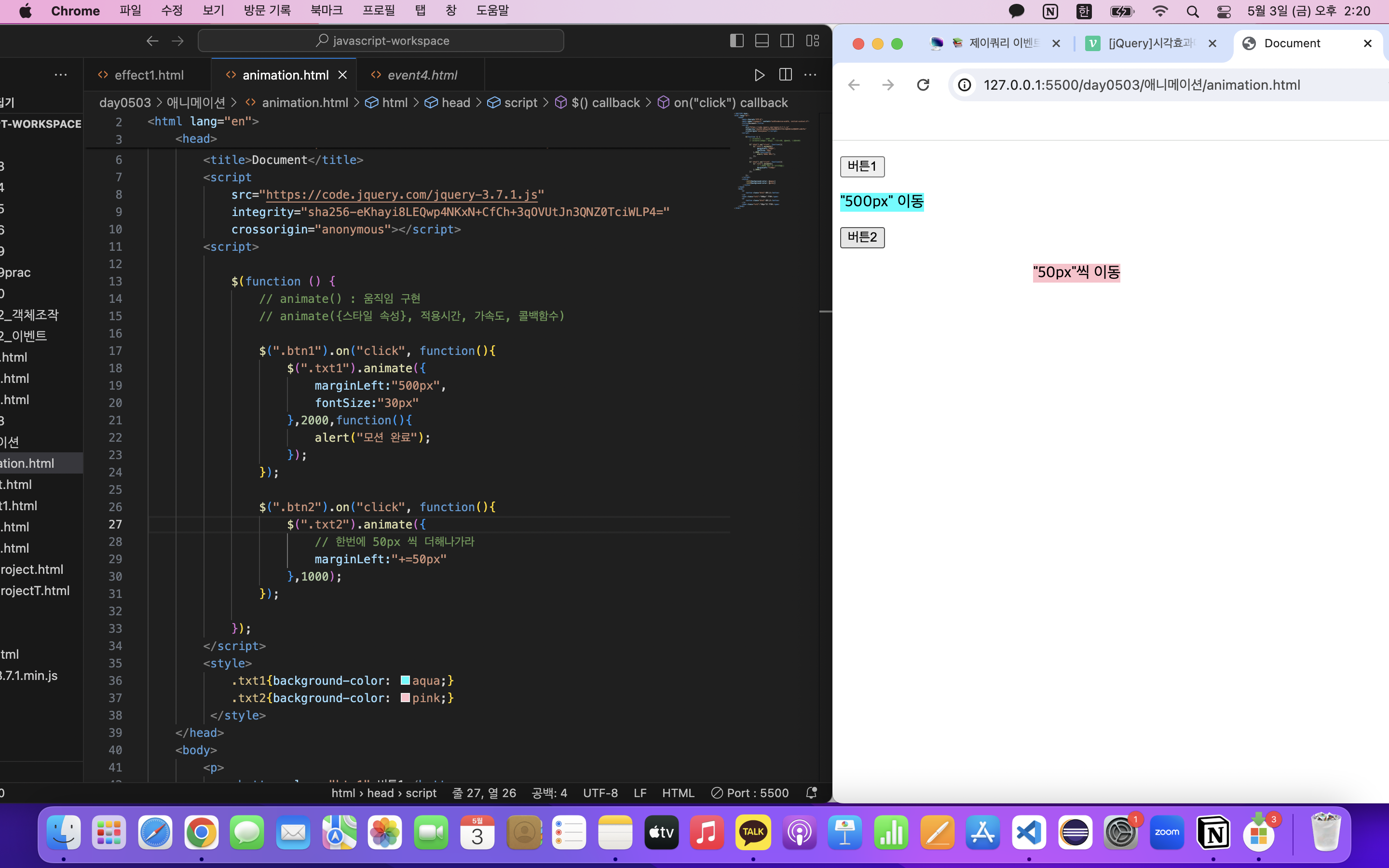The height and width of the screenshot is (868, 1389).
Task: Toggle the secondary side bar
Action: [787, 41]
